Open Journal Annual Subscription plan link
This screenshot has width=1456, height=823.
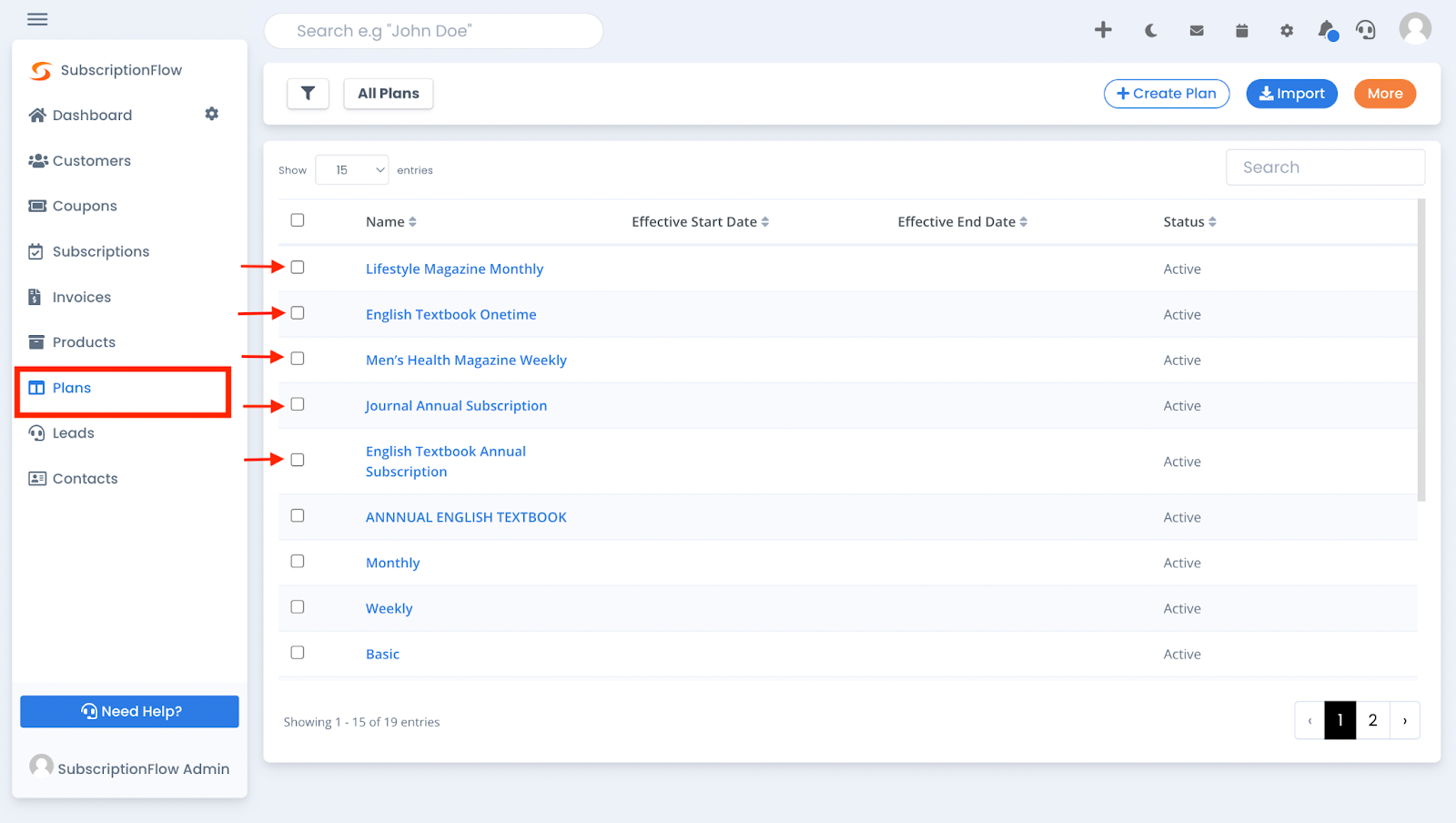pyautogui.click(x=456, y=405)
